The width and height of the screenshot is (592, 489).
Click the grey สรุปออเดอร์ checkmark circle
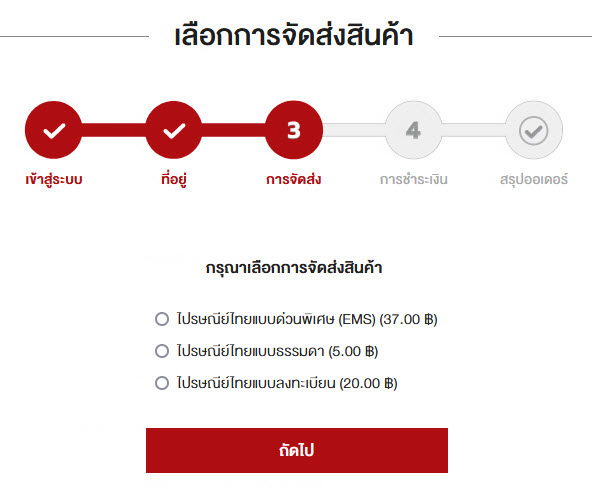point(534,130)
